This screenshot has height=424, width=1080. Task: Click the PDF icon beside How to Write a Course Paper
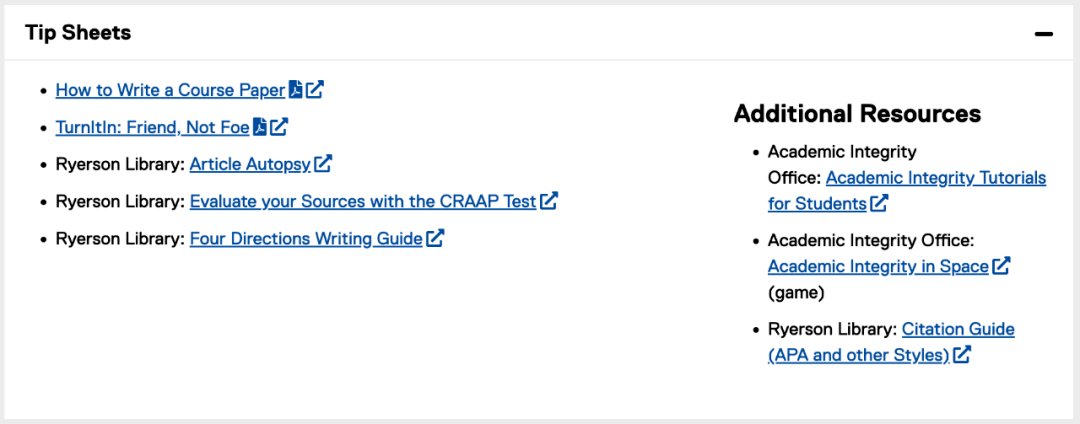click(295, 89)
